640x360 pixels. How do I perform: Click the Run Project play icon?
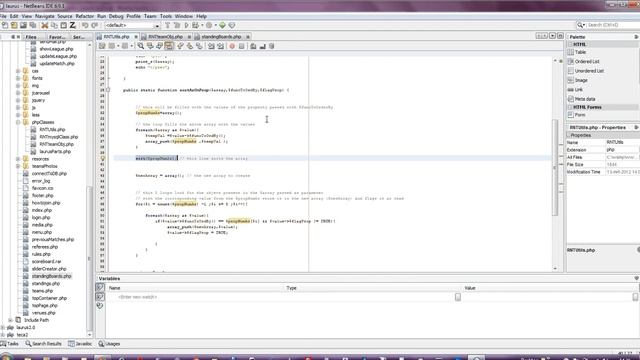tap(187, 25)
